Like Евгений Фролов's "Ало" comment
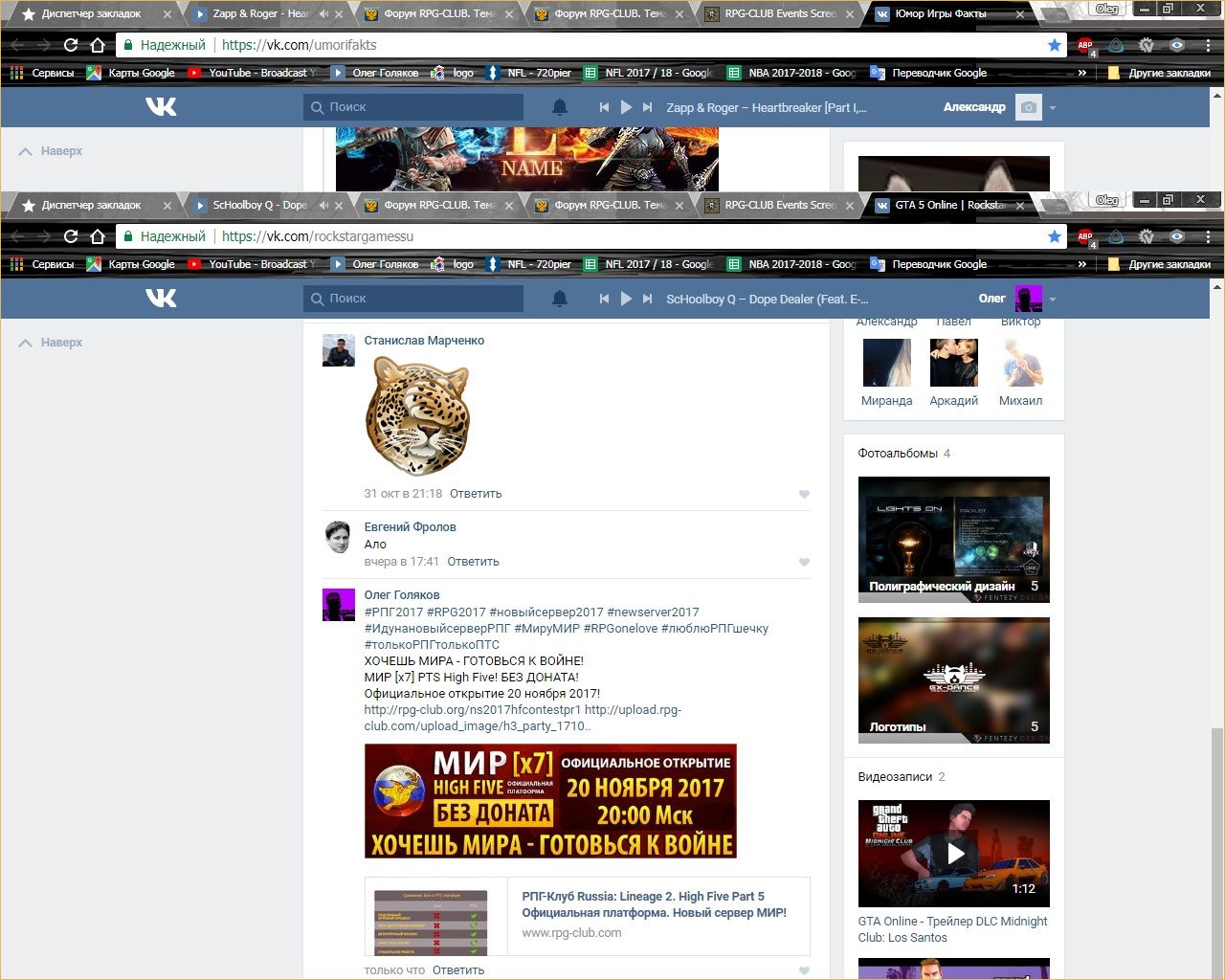 (804, 562)
